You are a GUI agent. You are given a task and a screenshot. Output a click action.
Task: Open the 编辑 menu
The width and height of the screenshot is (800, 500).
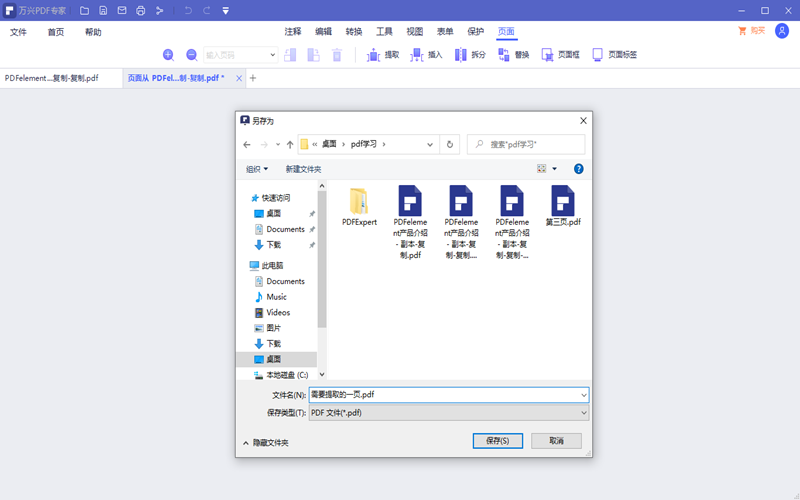[x=323, y=31]
